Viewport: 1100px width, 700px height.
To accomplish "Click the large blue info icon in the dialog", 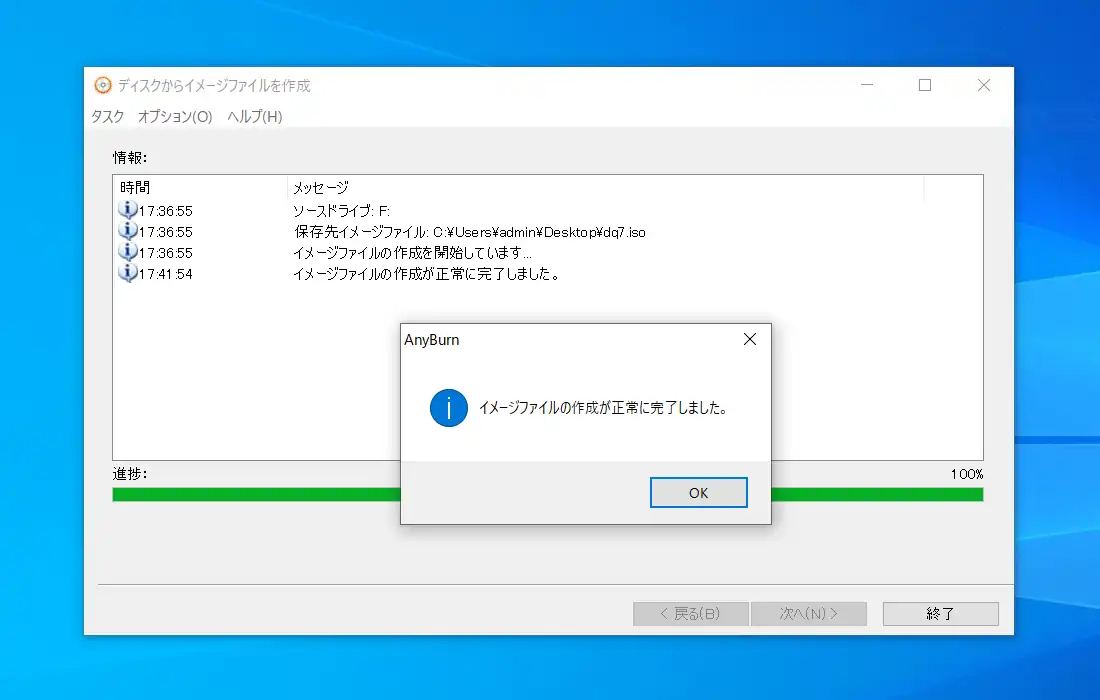I will (449, 408).
